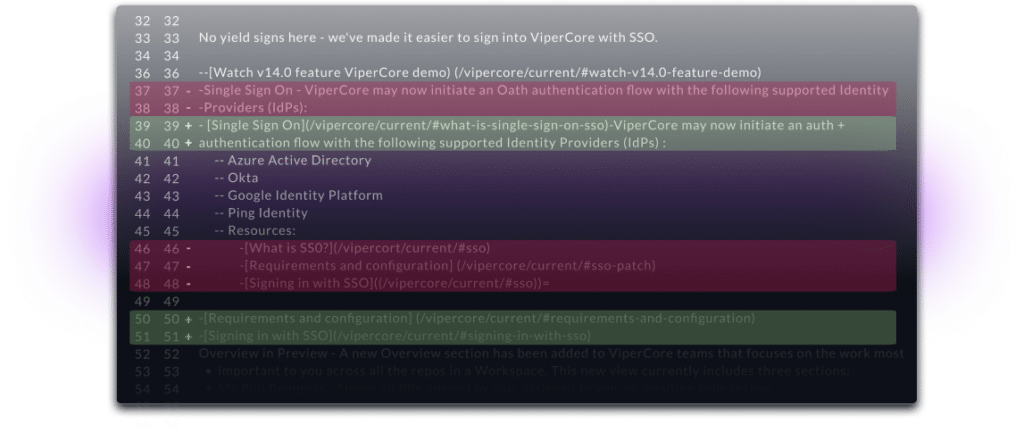Click line number 49 in the gutter
Viewport: 1024px width, 432px height.
pyautogui.click(x=142, y=301)
